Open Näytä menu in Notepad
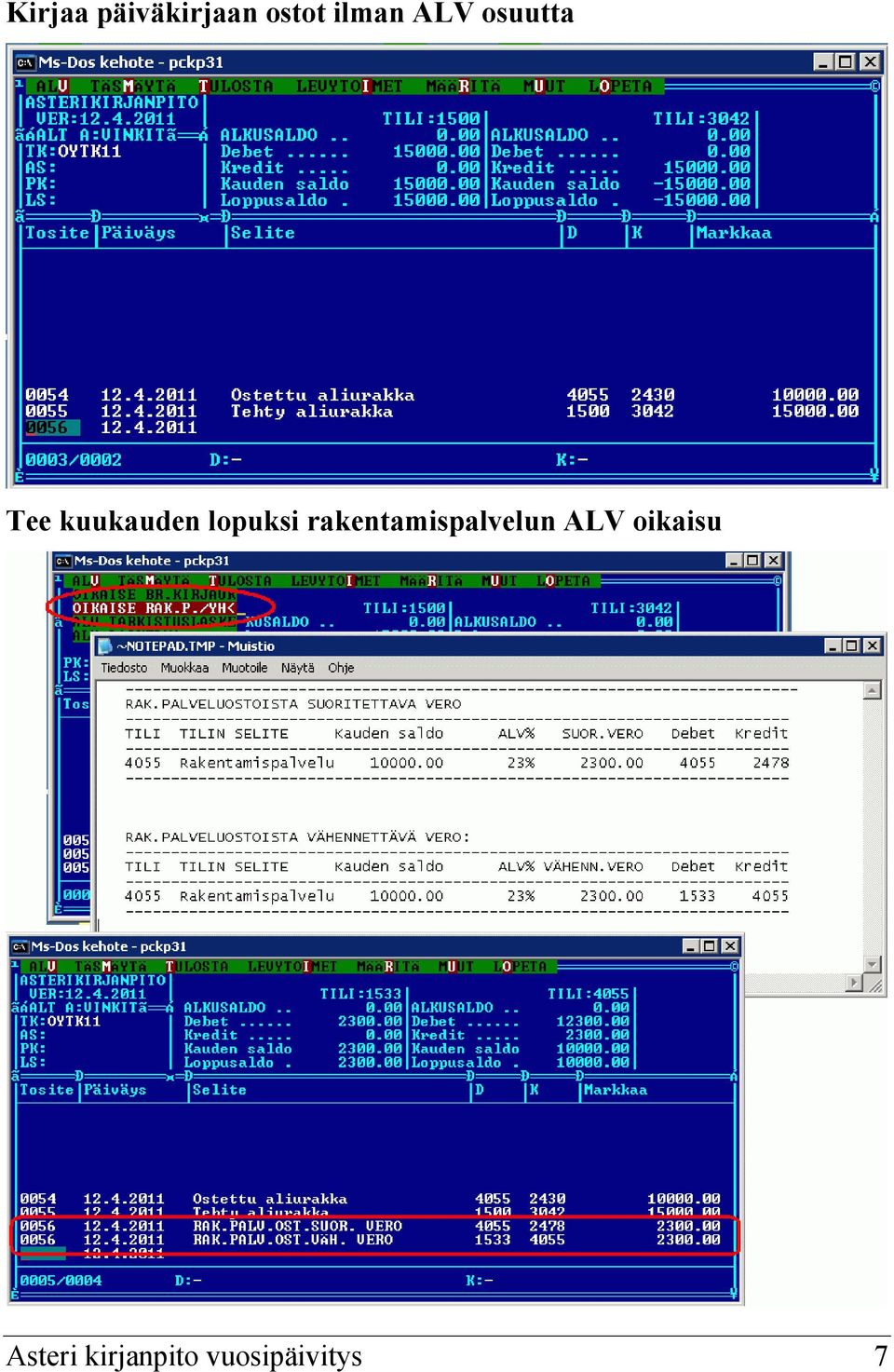The height and width of the screenshot is (1372, 894). tap(298, 668)
